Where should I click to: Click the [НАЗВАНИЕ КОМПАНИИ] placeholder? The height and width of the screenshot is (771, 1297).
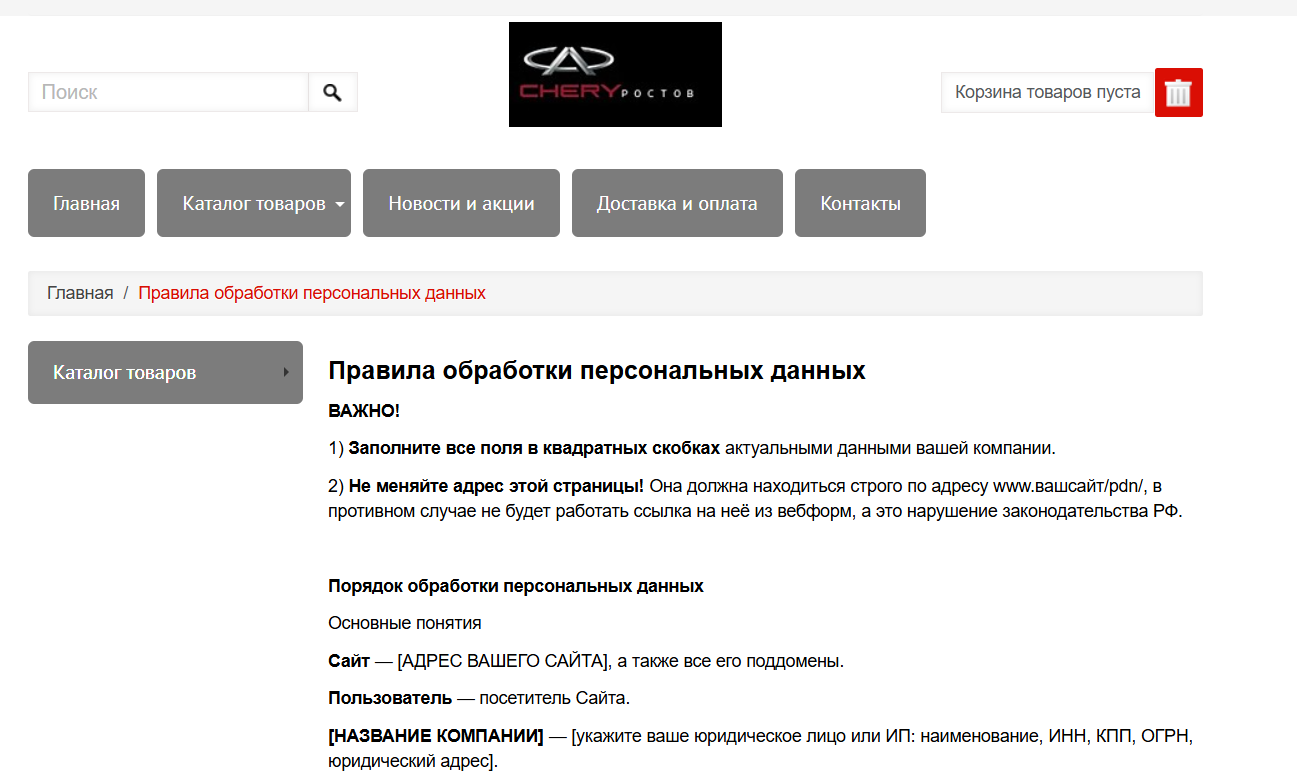[x=436, y=736]
